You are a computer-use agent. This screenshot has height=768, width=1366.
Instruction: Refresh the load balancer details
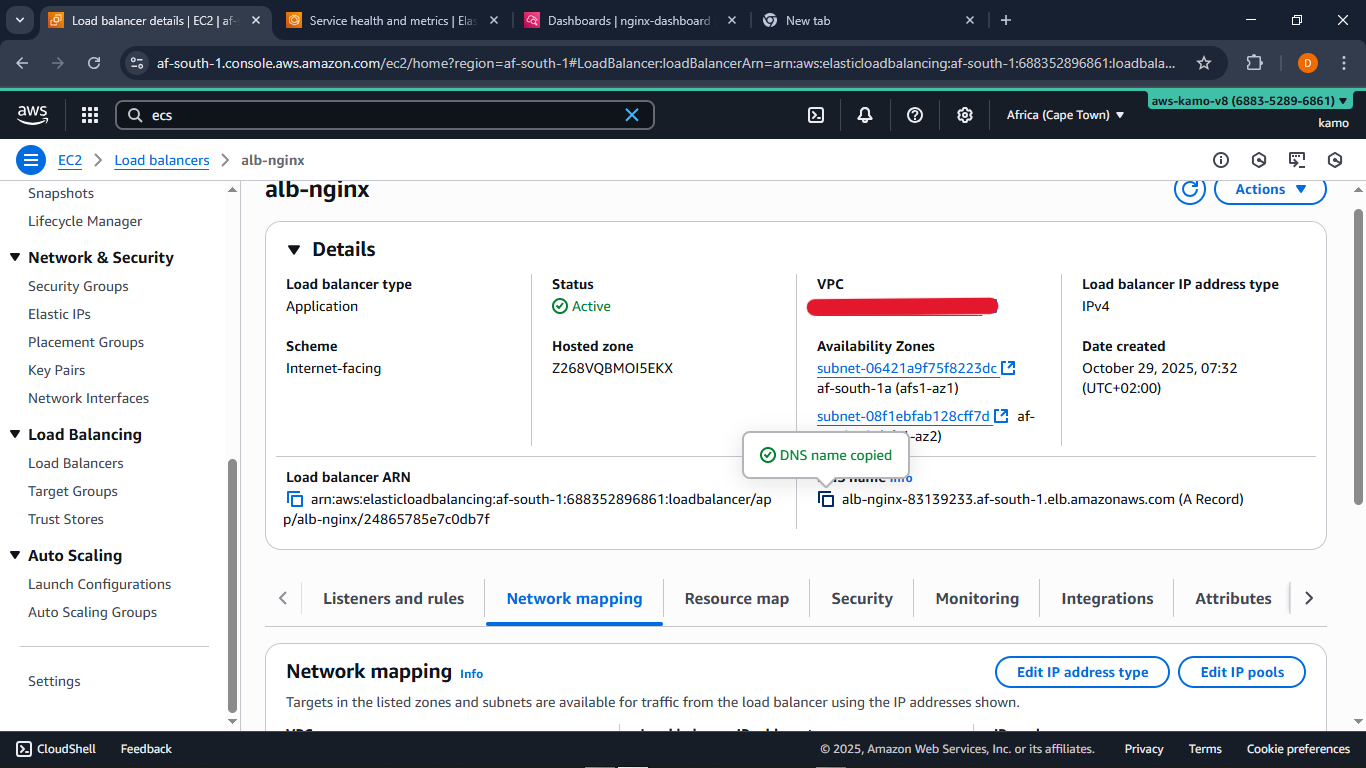coord(1189,189)
